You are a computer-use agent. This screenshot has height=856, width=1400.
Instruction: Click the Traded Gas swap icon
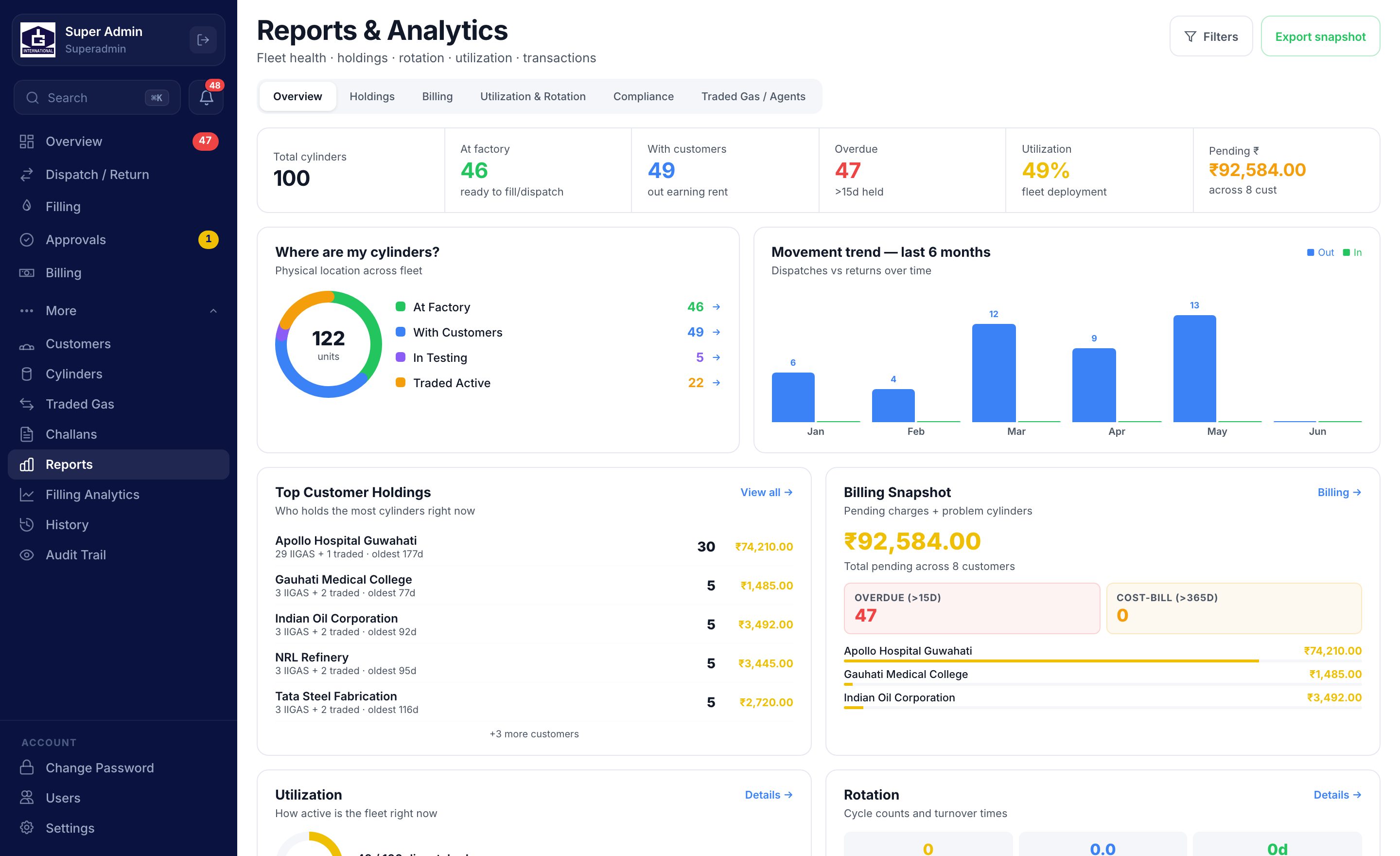pyautogui.click(x=27, y=404)
